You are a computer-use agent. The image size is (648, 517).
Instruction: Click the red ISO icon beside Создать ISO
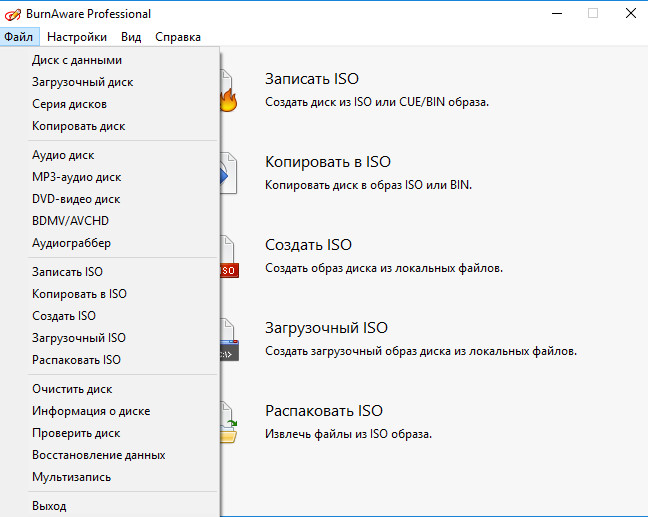tap(229, 257)
